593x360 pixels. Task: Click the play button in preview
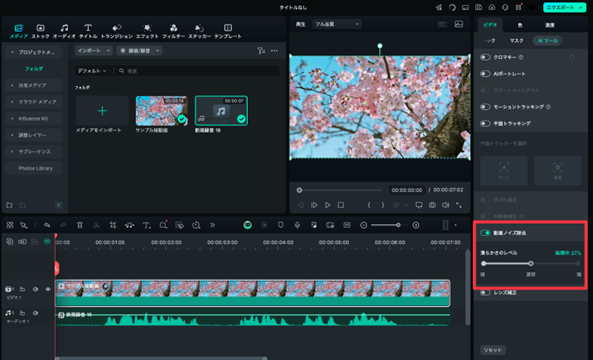tap(328, 205)
